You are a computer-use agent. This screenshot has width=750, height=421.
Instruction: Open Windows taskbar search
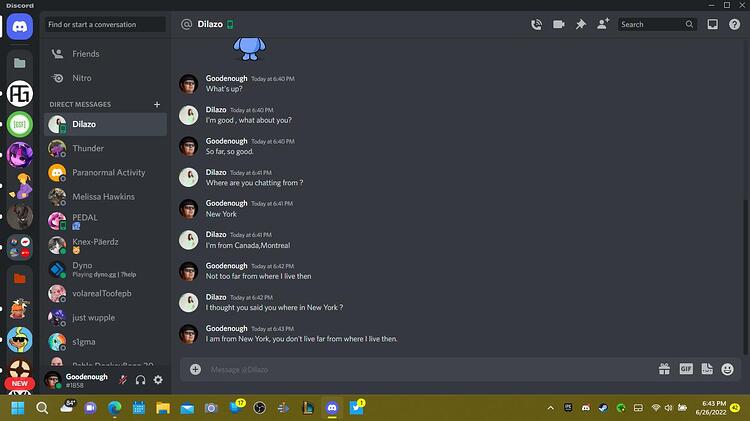pos(42,408)
